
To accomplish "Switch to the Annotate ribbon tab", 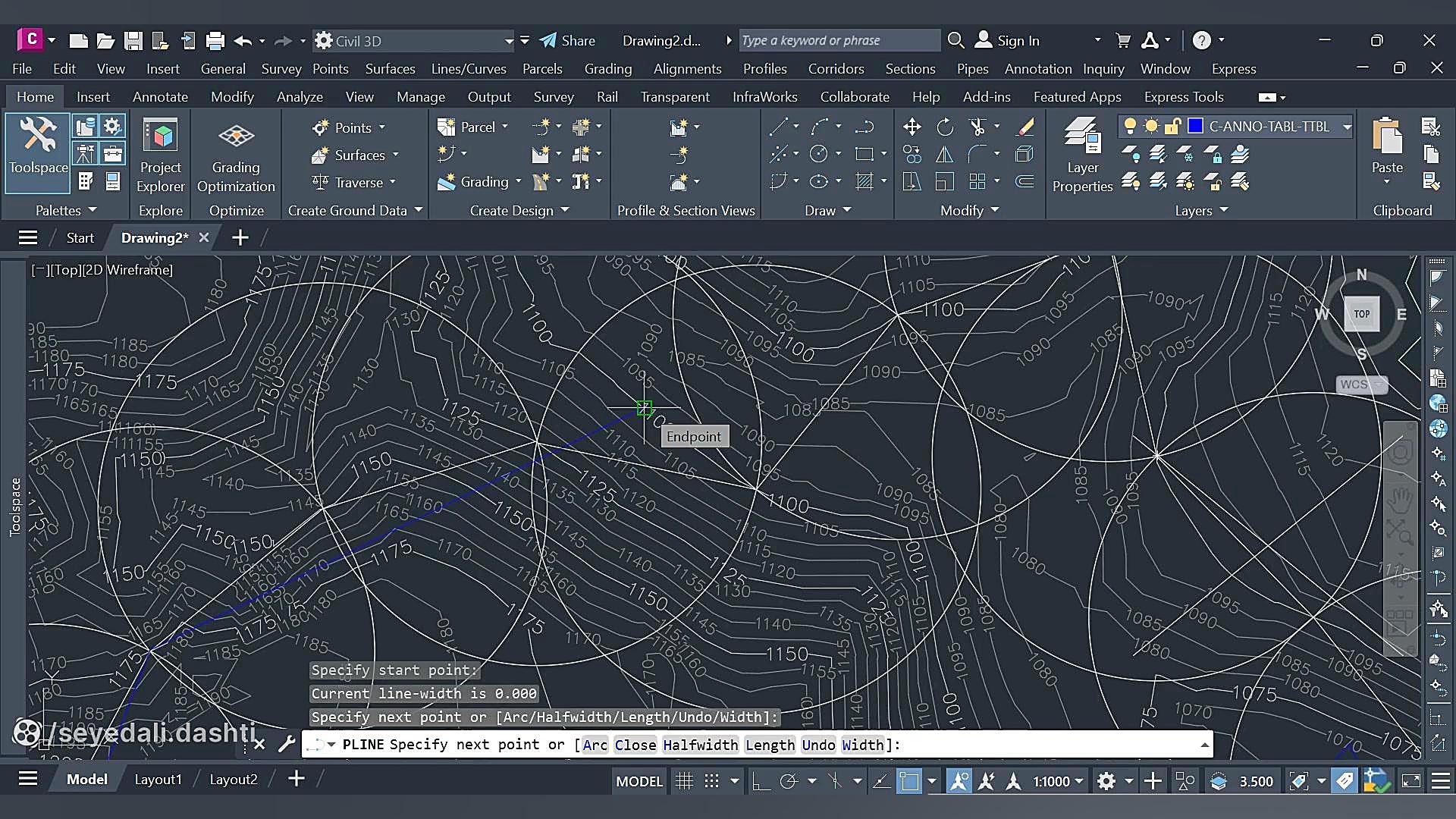I will point(160,97).
